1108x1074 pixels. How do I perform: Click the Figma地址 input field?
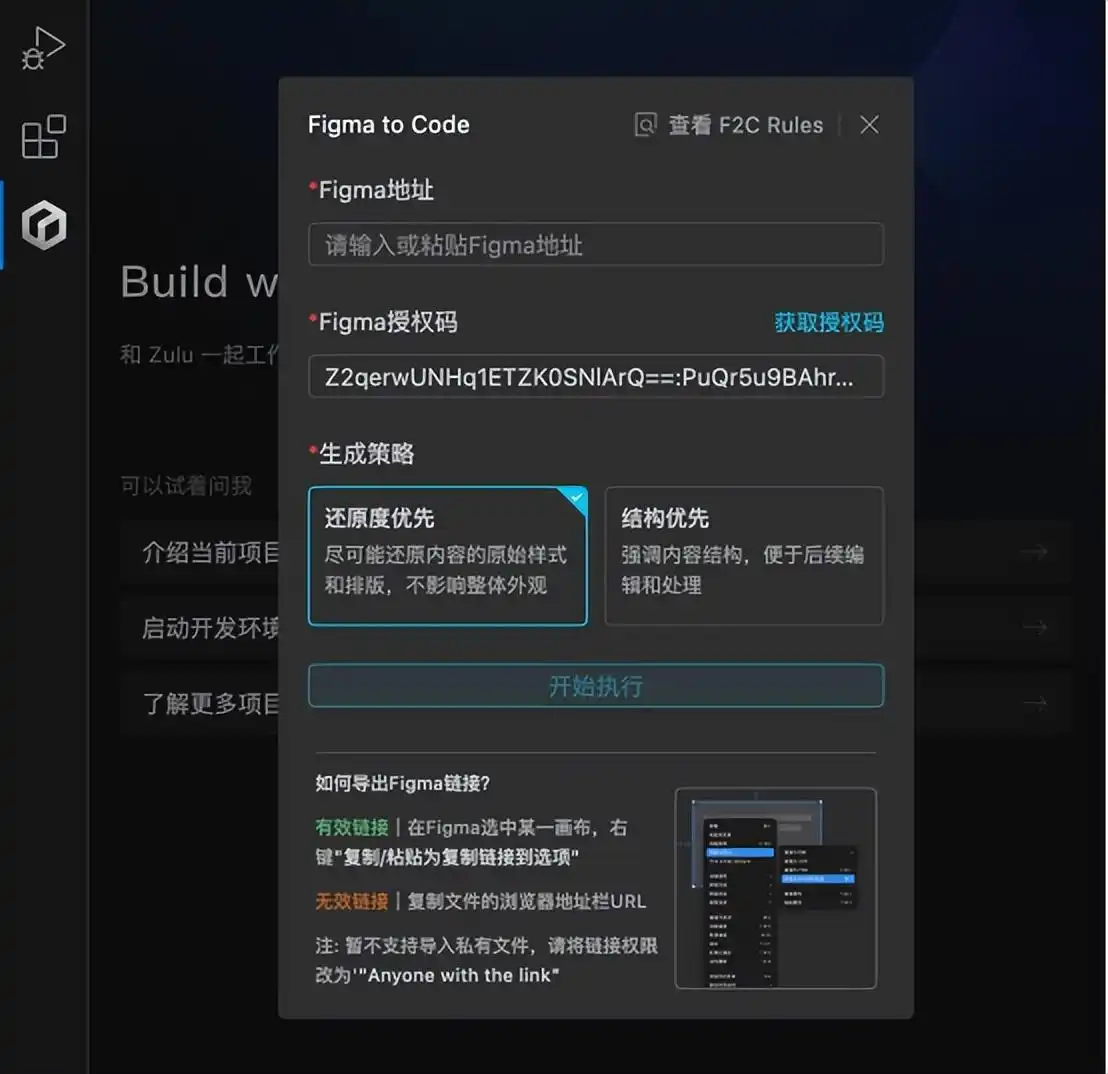[596, 244]
